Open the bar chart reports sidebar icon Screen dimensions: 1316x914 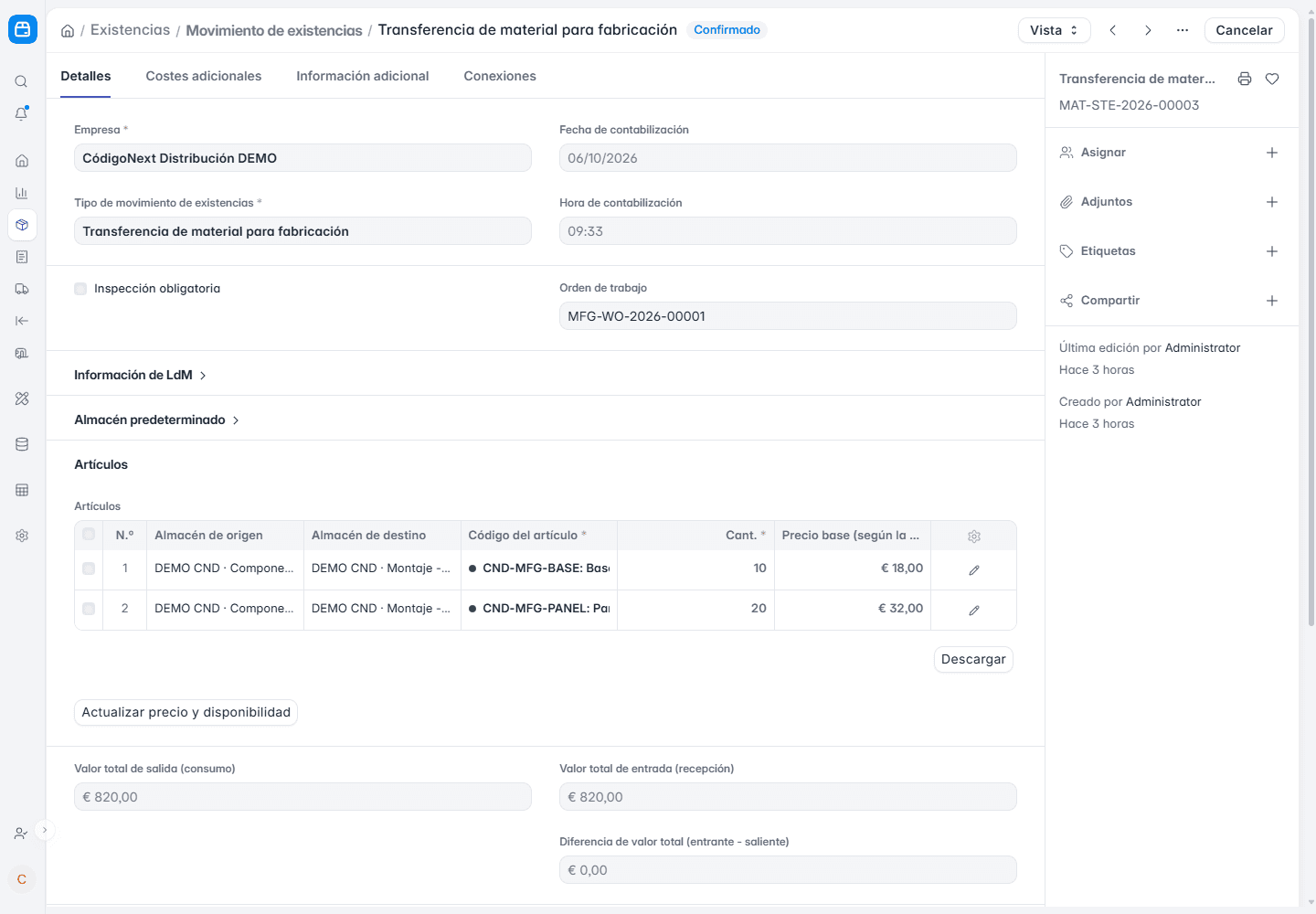[22, 193]
